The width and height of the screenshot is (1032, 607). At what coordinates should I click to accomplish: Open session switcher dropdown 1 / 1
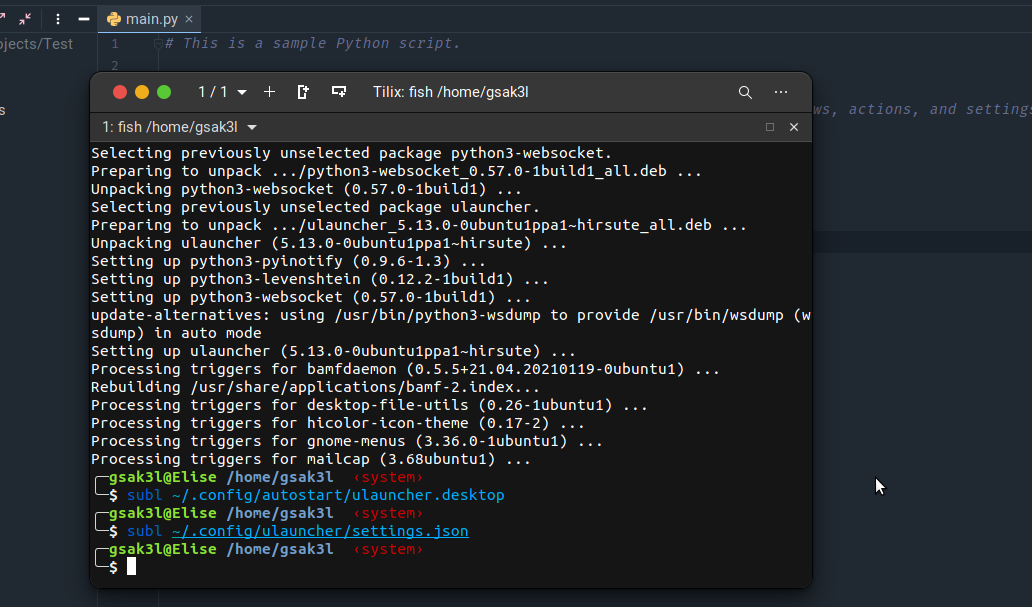222,92
